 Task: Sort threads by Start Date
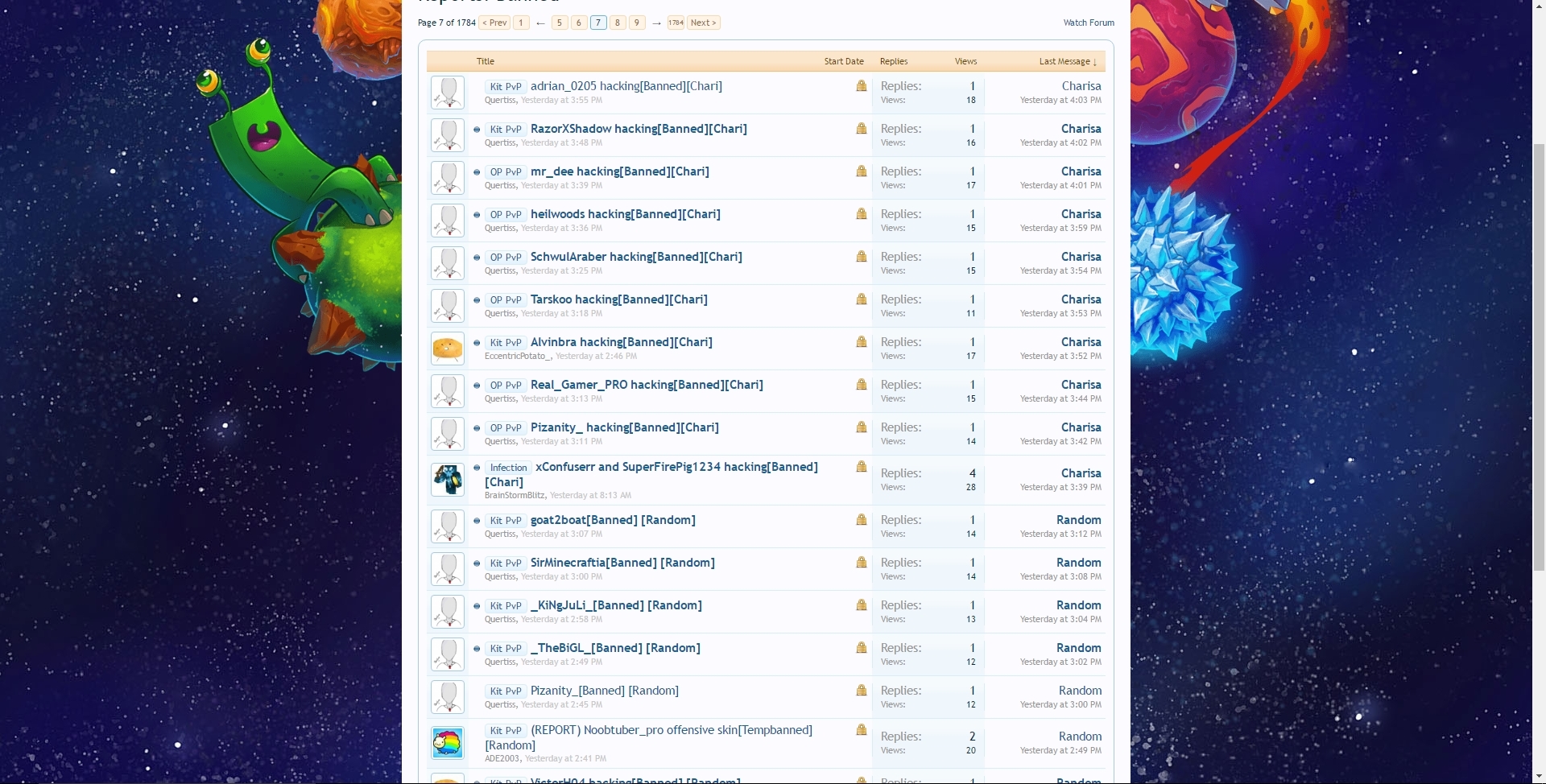click(x=844, y=61)
